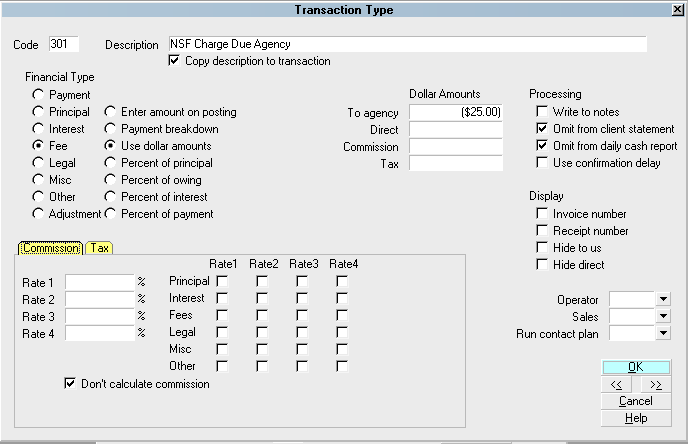Click the Commission dollar amount field

(x=456, y=146)
